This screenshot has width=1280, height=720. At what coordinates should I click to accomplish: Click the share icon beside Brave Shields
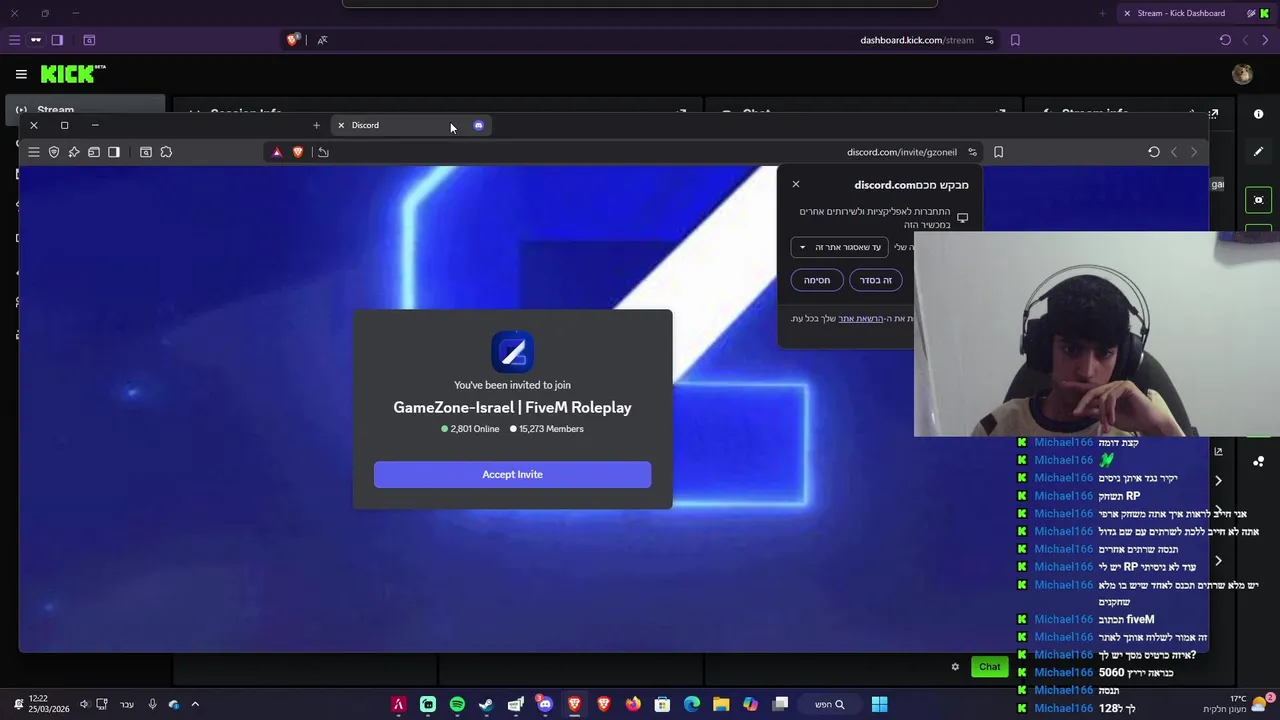tap(323, 152)
